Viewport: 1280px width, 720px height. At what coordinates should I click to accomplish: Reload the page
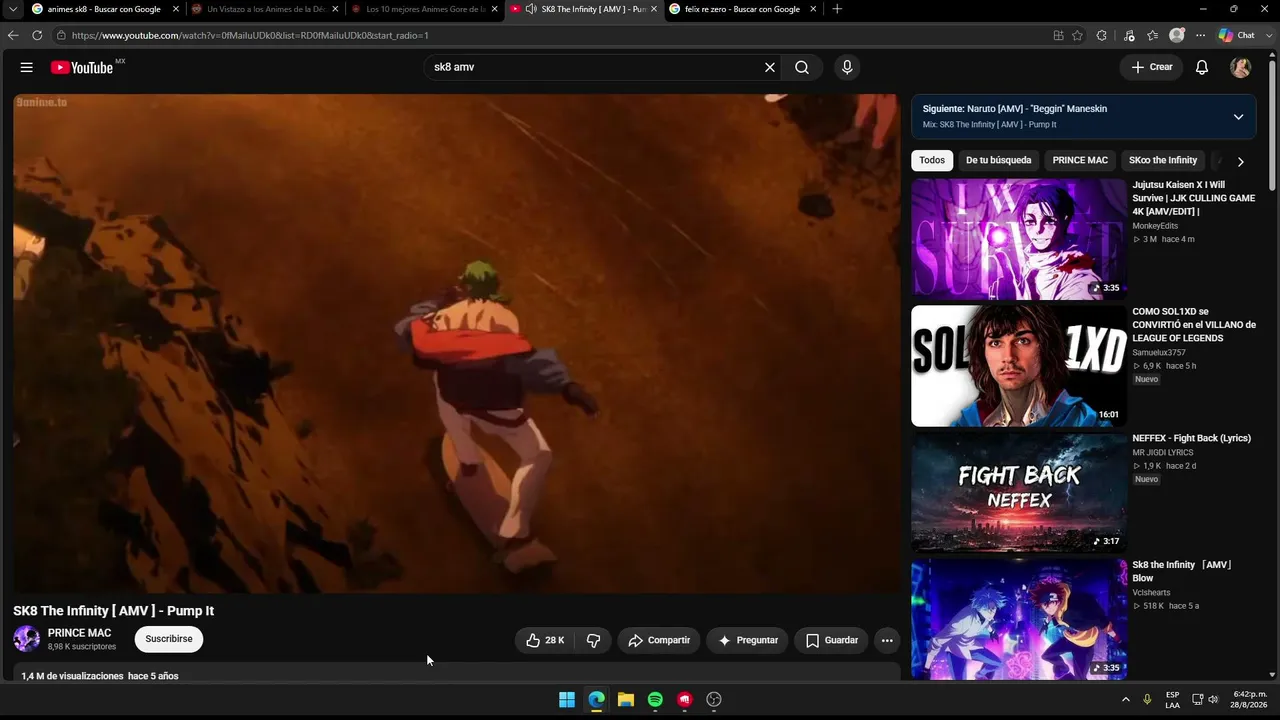[37, 35]
